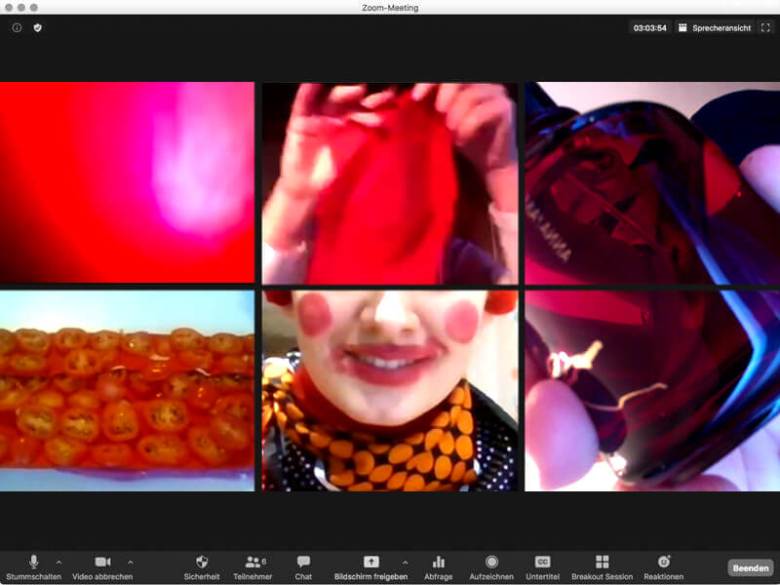Select the clown face video tile

pos(390,390)
